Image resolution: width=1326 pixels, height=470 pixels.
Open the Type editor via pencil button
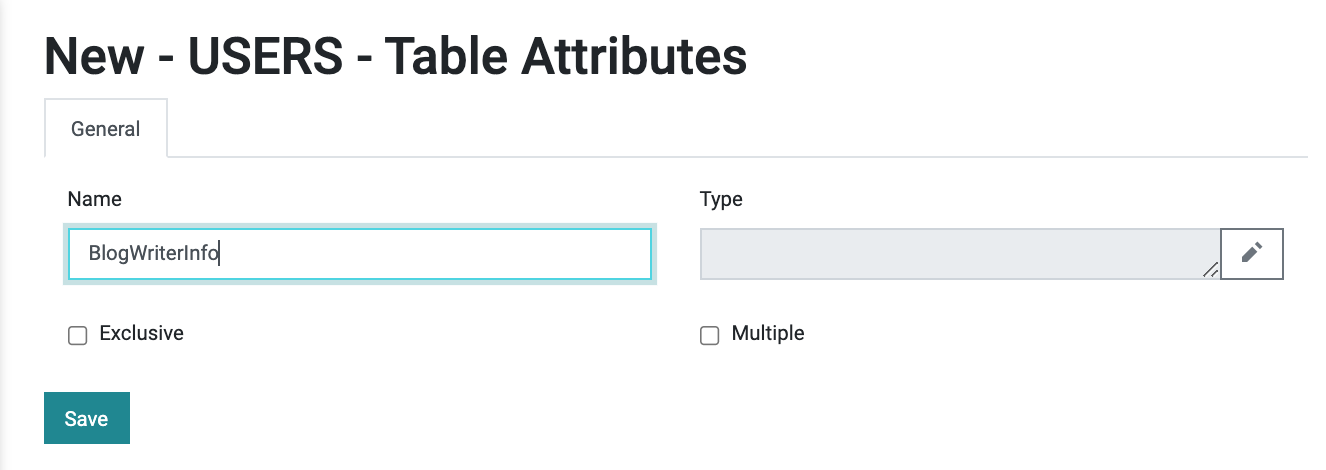pyautogui.click(x=1252, y=253)
